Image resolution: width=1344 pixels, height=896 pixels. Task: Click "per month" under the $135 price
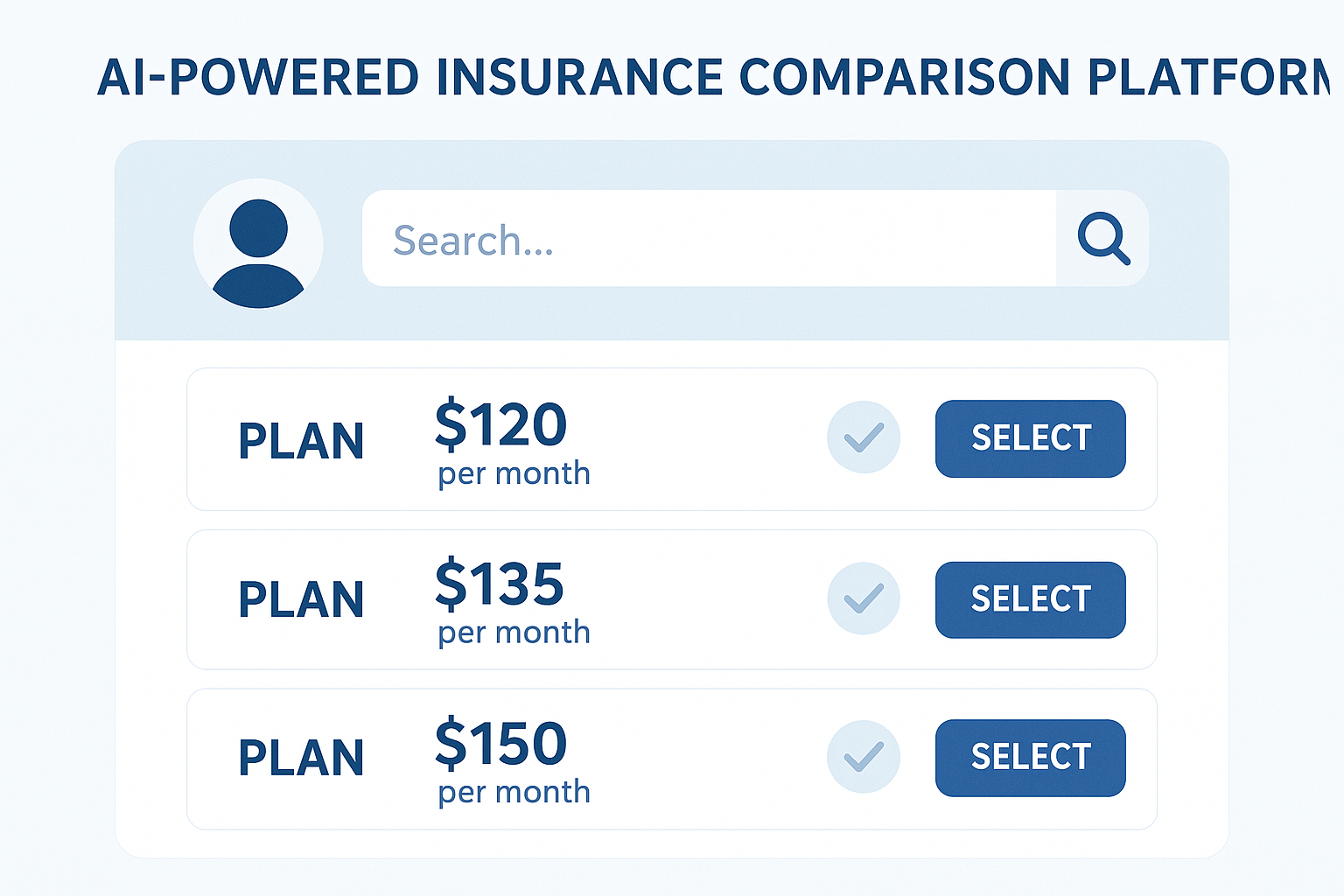point(514,633)
